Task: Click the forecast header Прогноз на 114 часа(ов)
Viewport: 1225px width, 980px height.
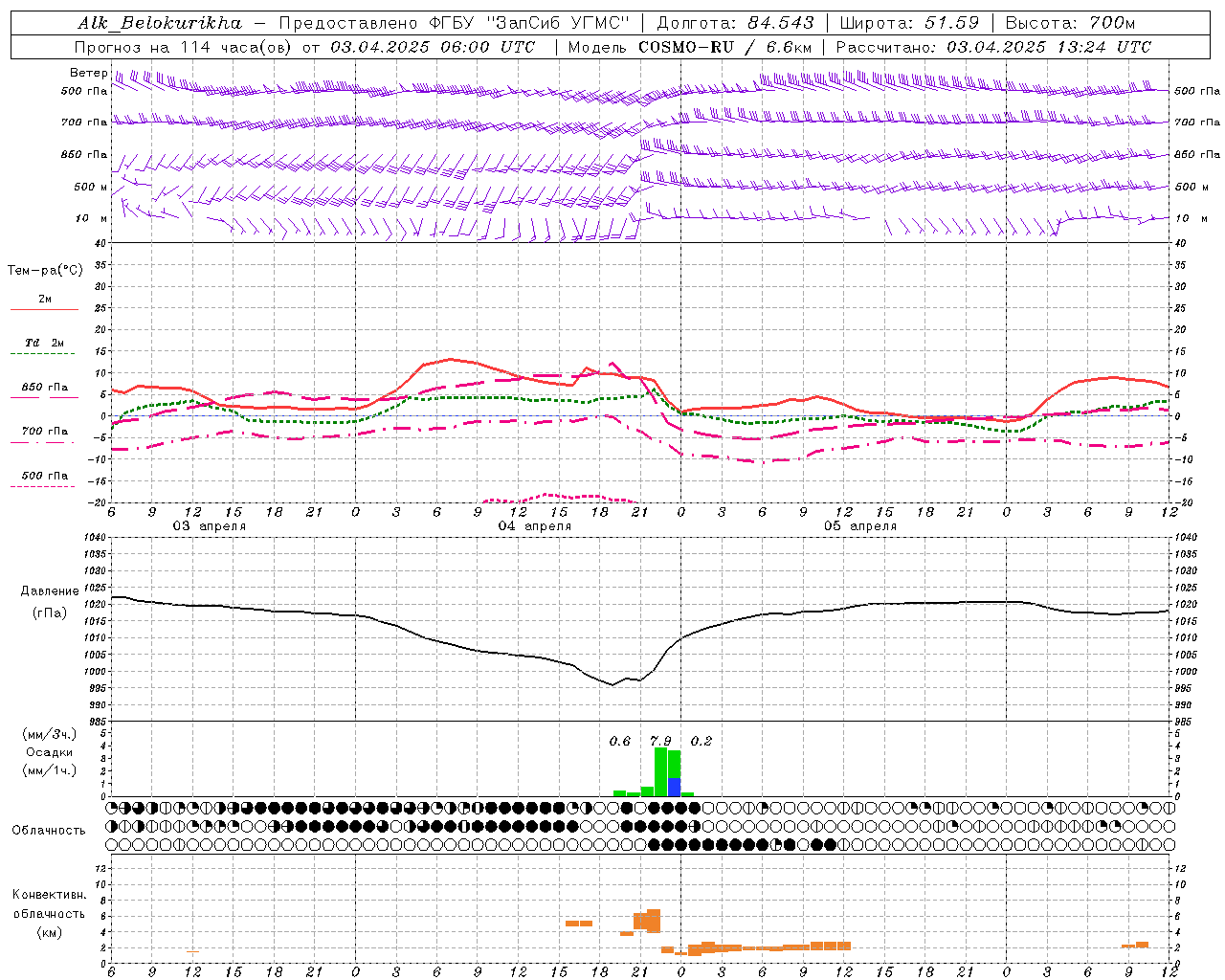Action: point(185,47)
